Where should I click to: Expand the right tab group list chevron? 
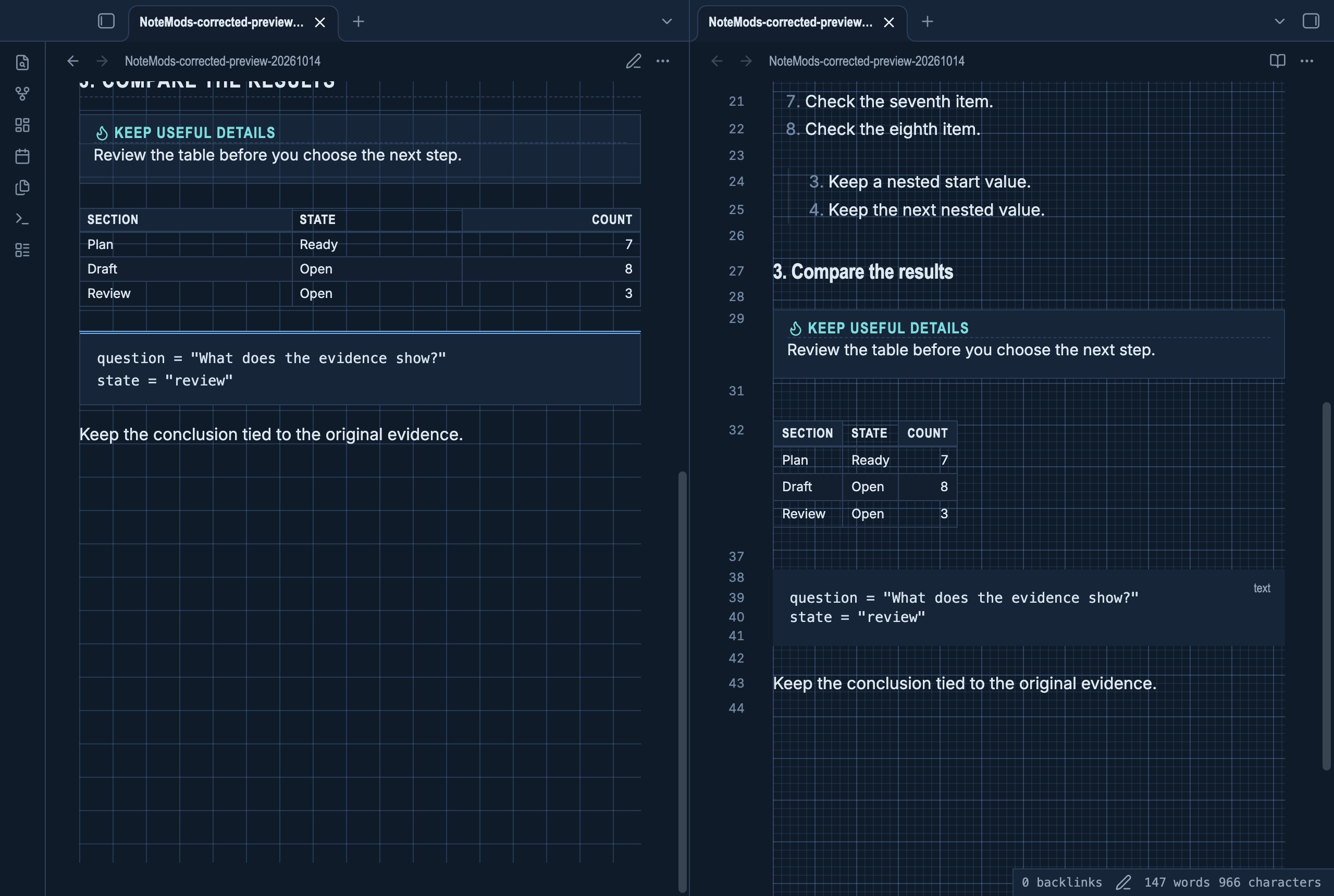[1279, 22]
